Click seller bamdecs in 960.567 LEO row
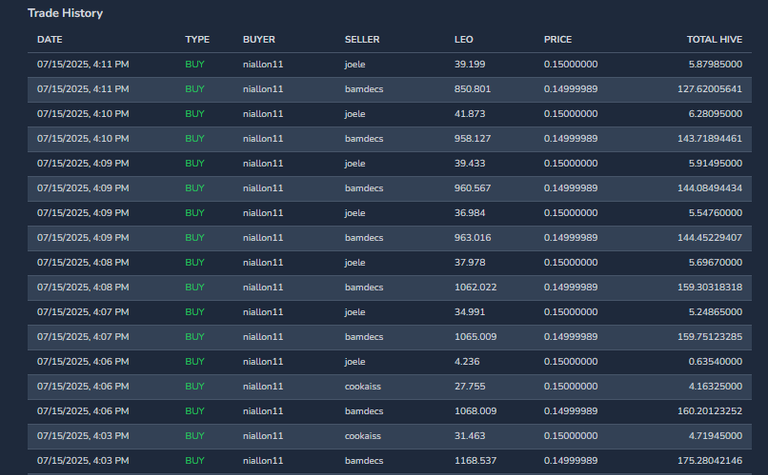 pyautogui.click(x=364, y=188)
